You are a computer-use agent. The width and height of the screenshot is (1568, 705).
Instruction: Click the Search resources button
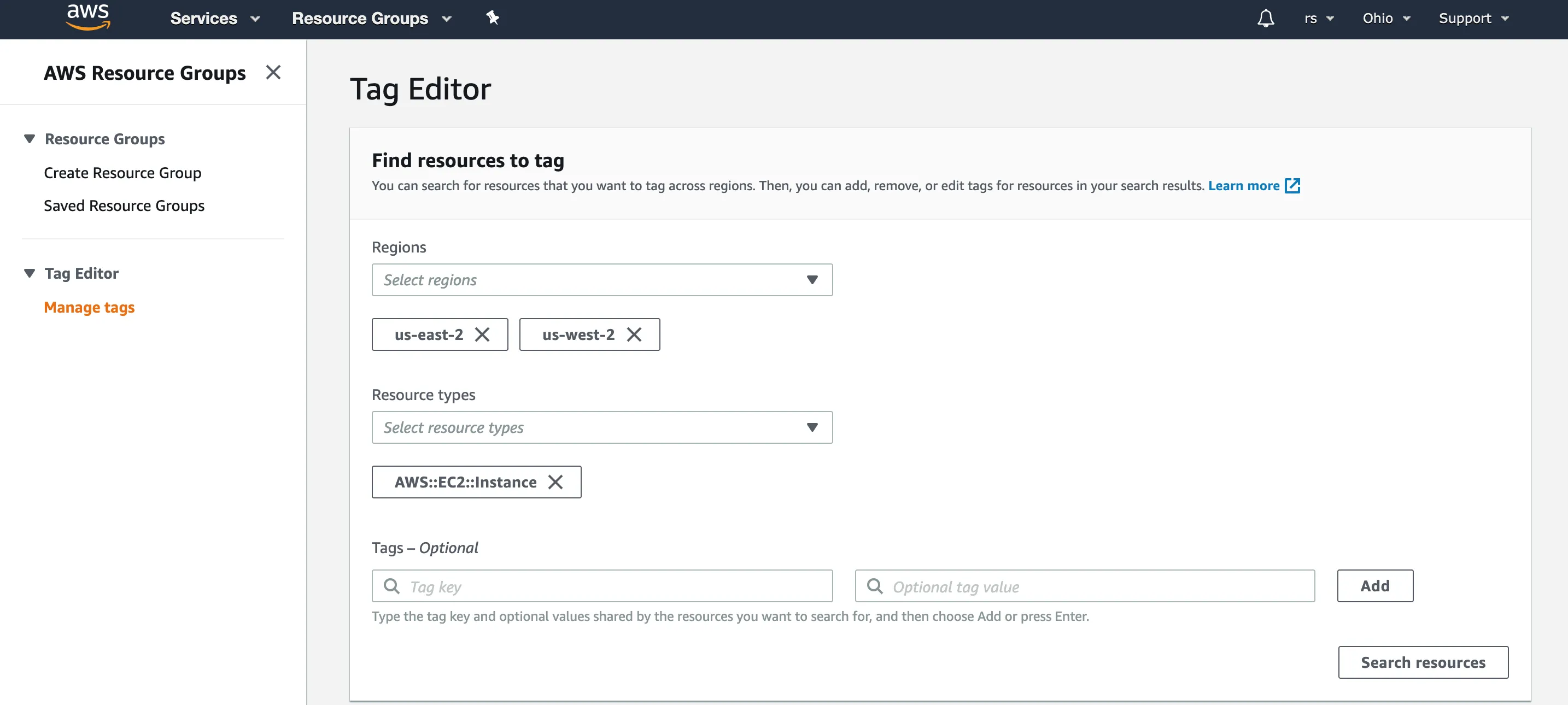point(1423,662)
